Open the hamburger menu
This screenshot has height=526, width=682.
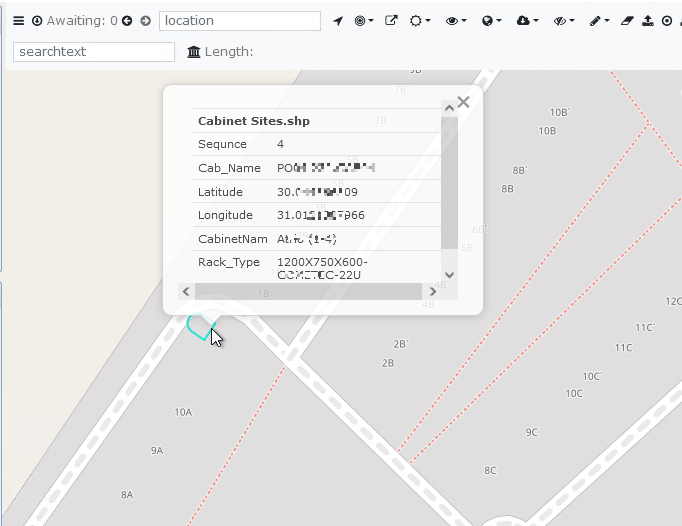[18, 21]
